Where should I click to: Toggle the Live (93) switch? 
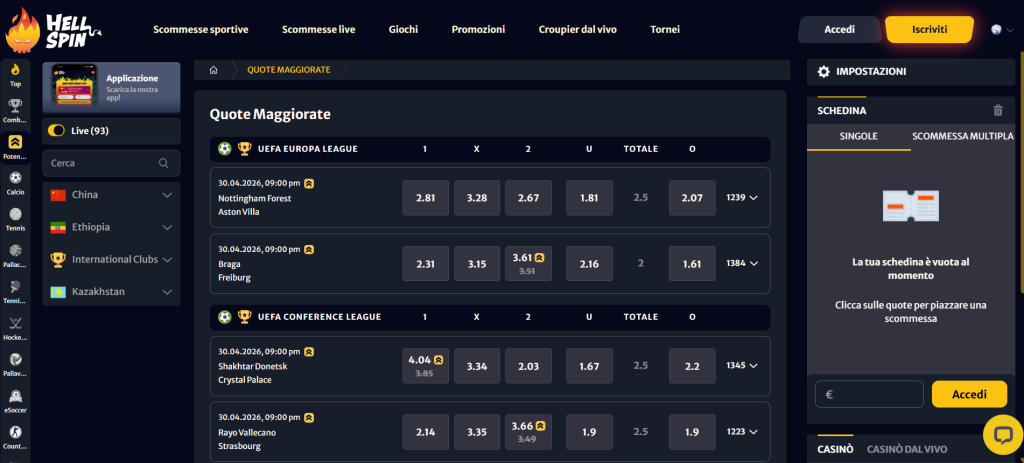(56, 131)
